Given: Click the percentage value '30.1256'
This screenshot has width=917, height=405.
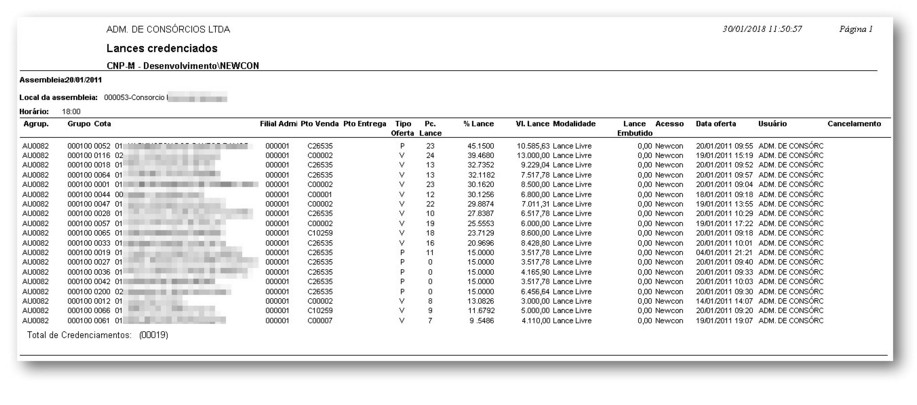Looking at the screenshot, I should (481, 194).
